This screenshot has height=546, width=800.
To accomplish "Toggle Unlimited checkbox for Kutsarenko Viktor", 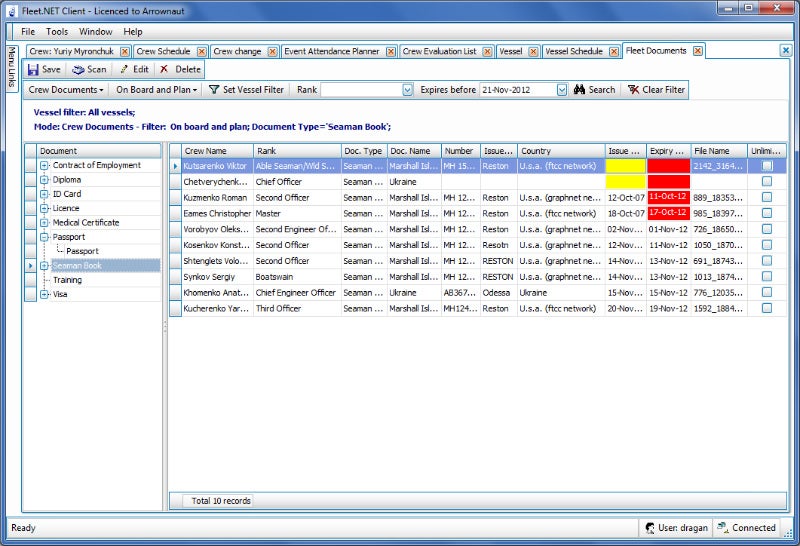I will point(767,166).
